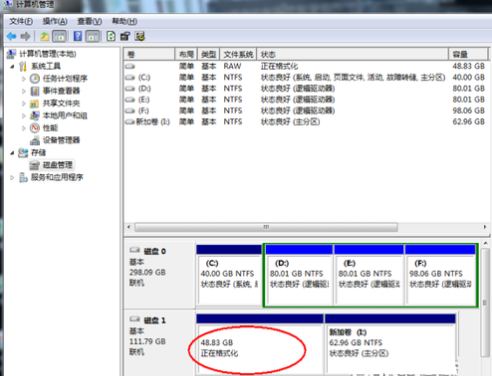Expand the 事件查看器 node
Screen dimensions: 492x376
point(24,91)
